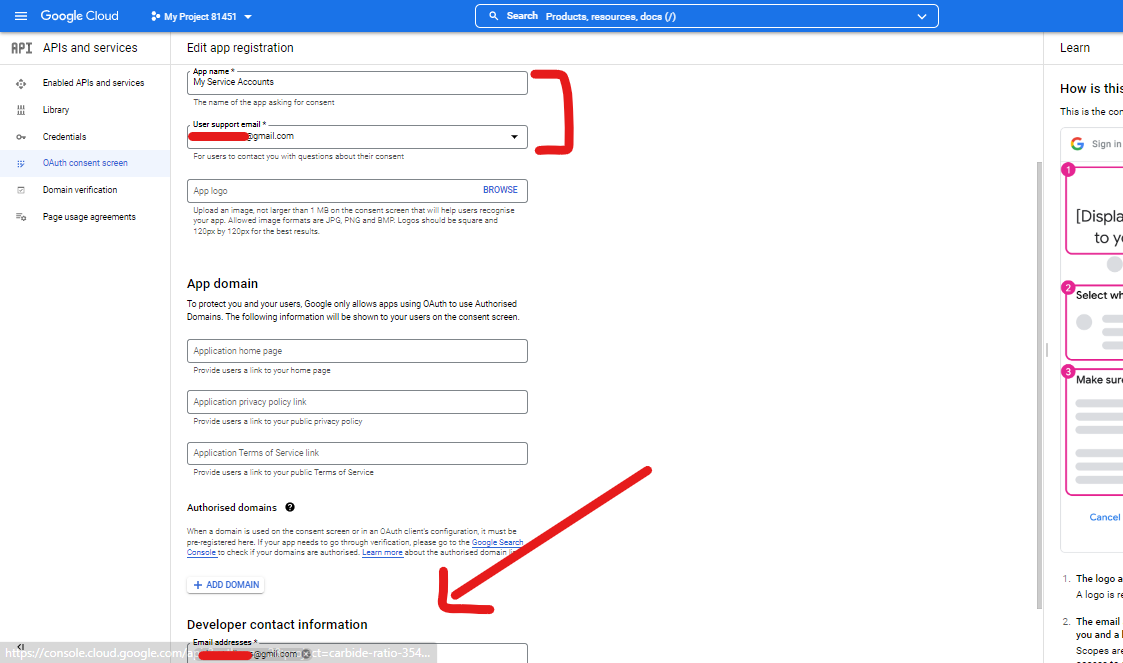Click the Authorised domains help icon
This screenshot has width=1123, height=663.
(x=290, y=507)
